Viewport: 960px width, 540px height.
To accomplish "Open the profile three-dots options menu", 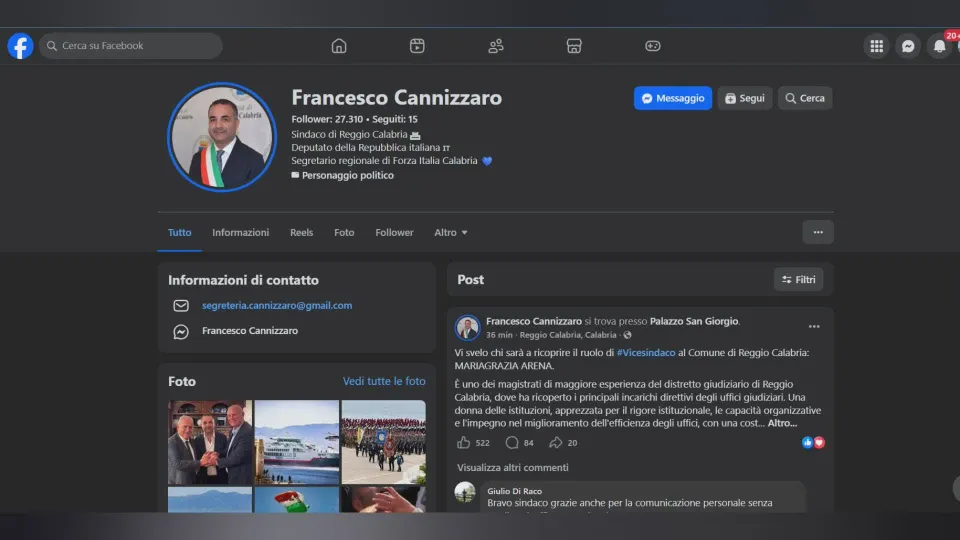I will (x=818, y=232).
